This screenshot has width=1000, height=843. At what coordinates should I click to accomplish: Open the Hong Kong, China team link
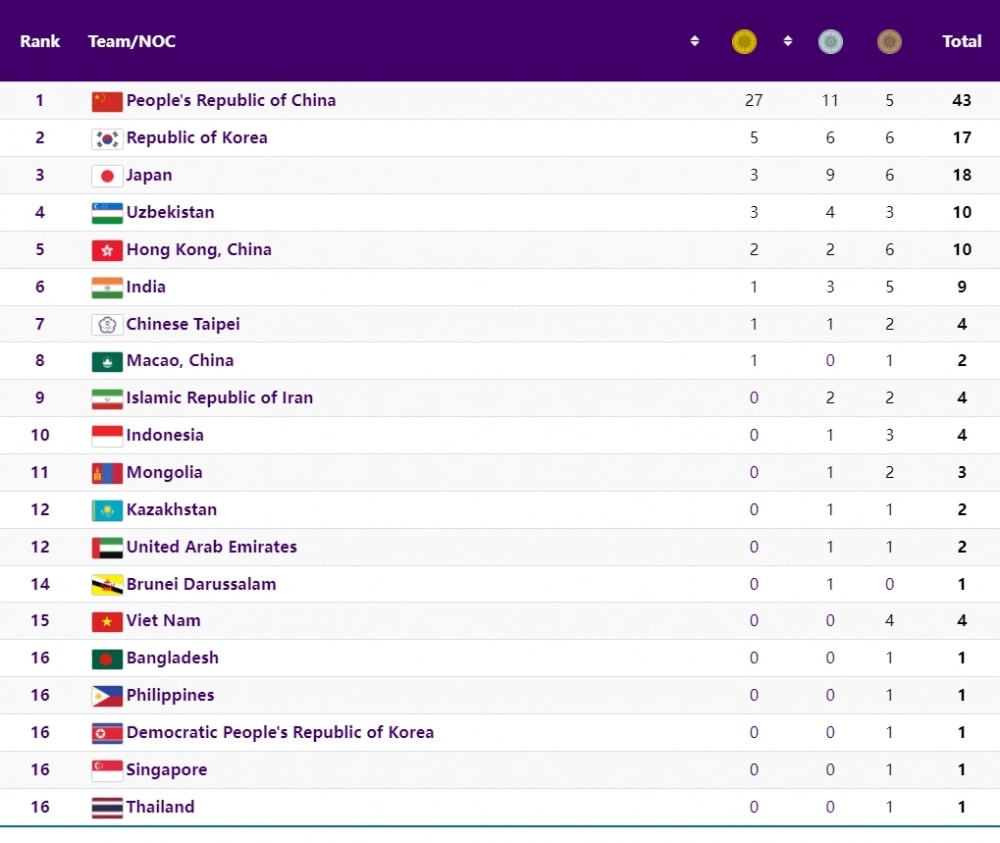[199, 250]
